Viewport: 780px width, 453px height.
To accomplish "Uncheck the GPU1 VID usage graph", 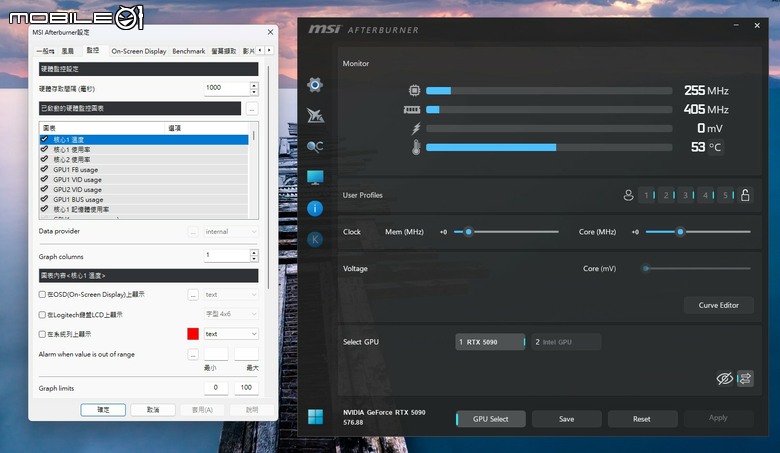I will point(44,179).
